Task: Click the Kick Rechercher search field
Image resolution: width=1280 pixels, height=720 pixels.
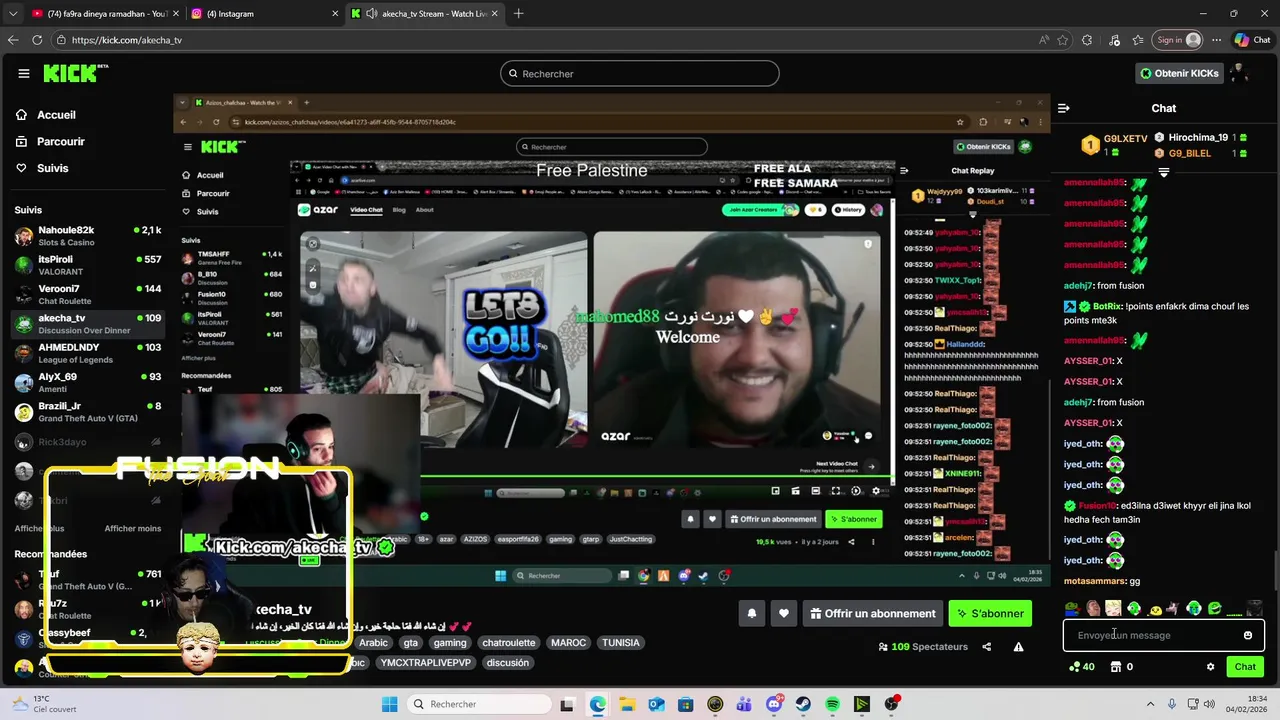Action: click(640, 73)
